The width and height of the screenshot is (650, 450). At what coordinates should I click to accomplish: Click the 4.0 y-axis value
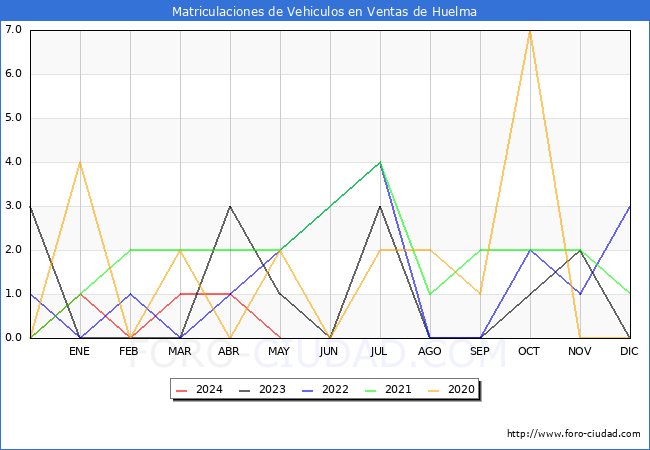click(x=13, y=162)
